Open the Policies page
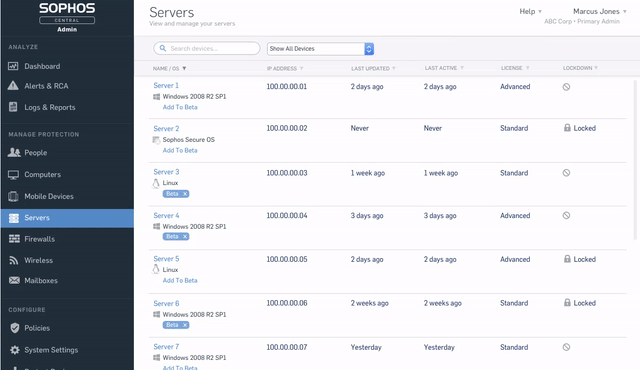Screen dimensions: 640x370 point(37,328)
